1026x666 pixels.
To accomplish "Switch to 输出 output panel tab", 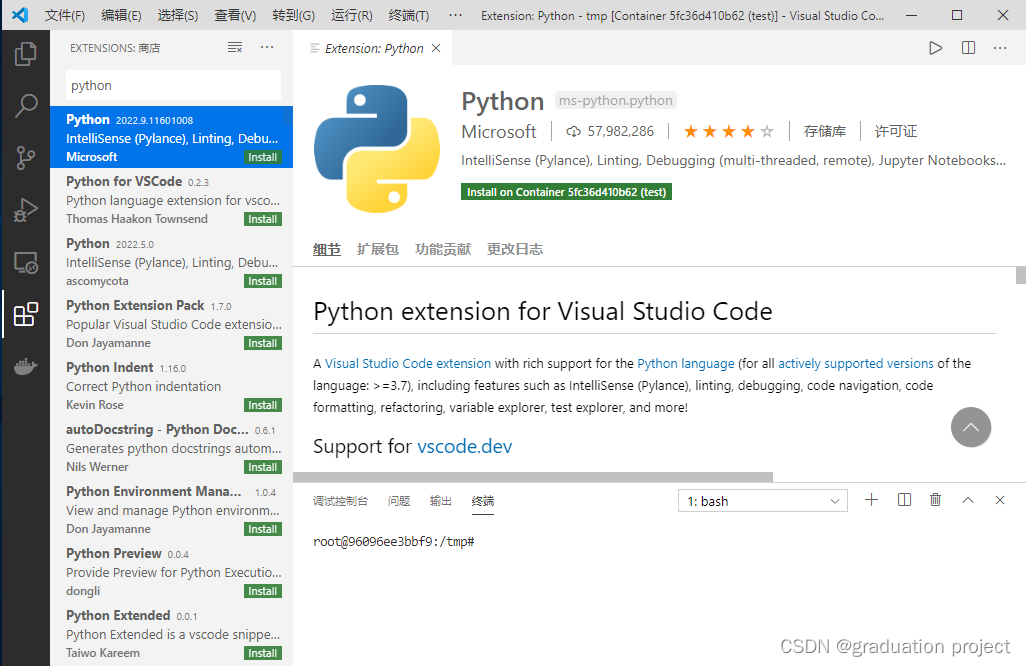I will [x=440, y=501].
